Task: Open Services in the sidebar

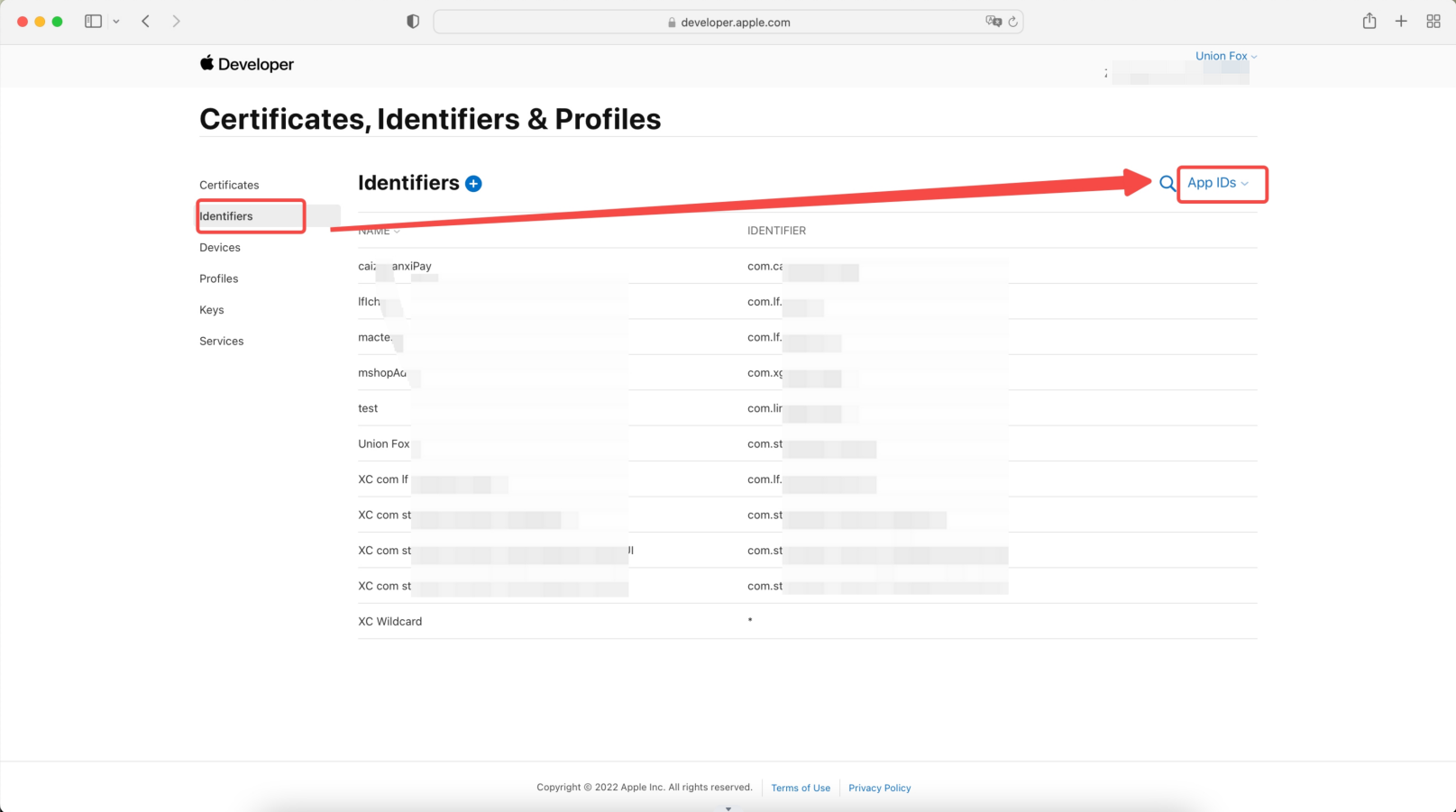Action: 222,341
